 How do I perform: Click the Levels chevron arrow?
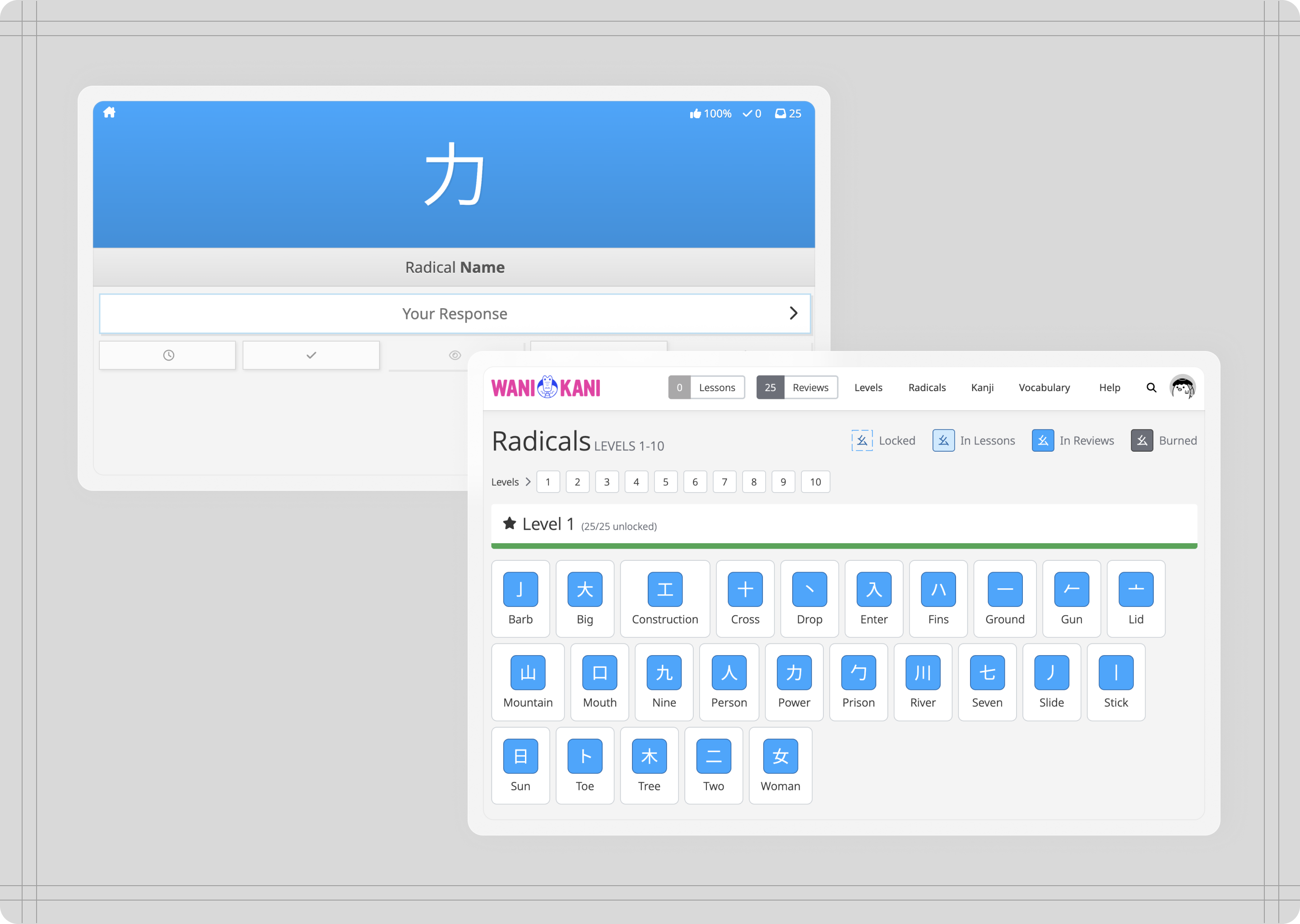tap(528, 482)
